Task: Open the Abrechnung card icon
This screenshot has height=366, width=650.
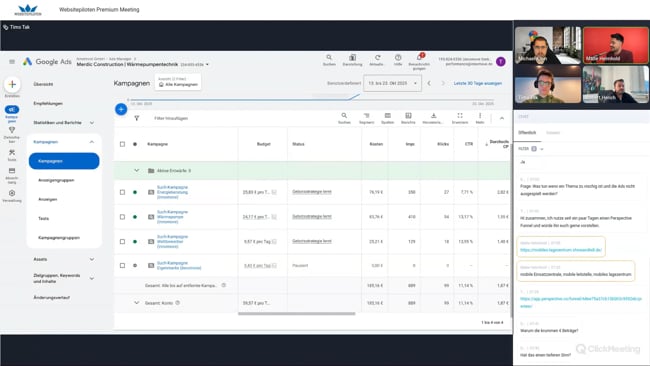Action: point(12,171)
